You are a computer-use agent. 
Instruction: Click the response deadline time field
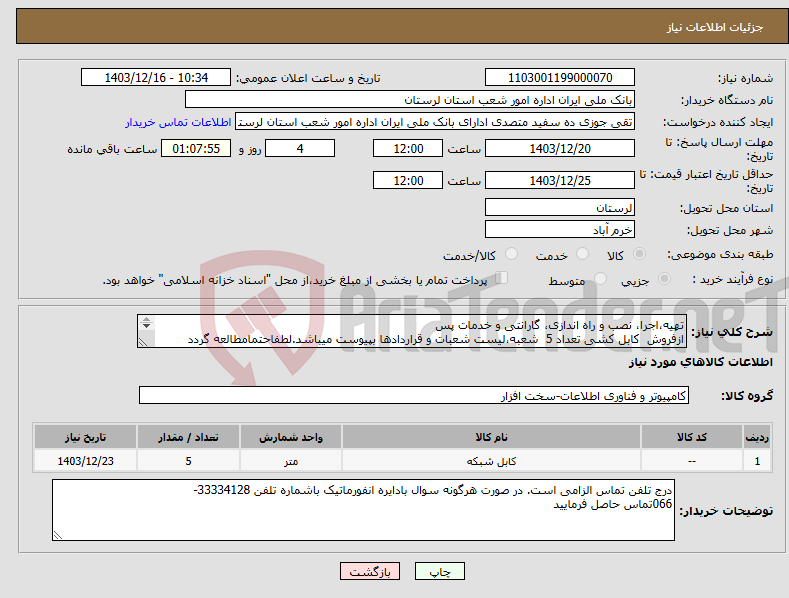[x=408, y=148]
